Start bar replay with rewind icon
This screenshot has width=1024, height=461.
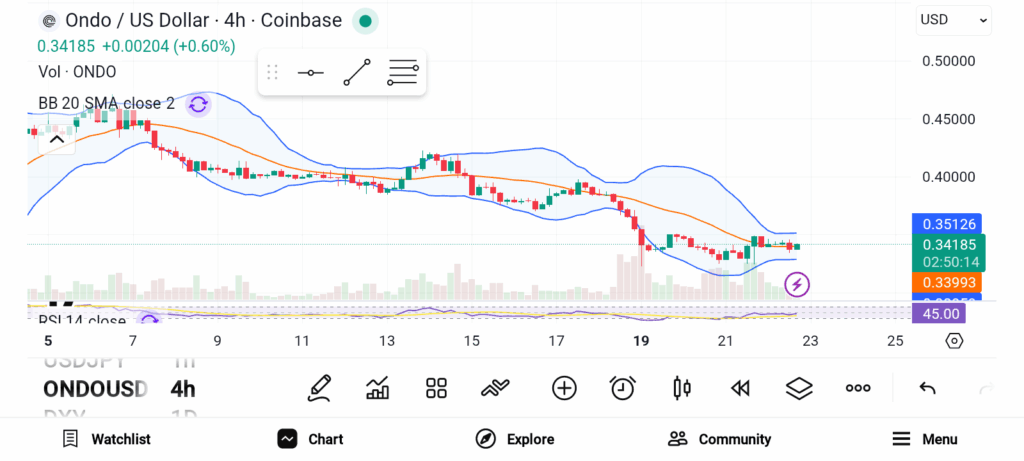click(x=740, y=388)
